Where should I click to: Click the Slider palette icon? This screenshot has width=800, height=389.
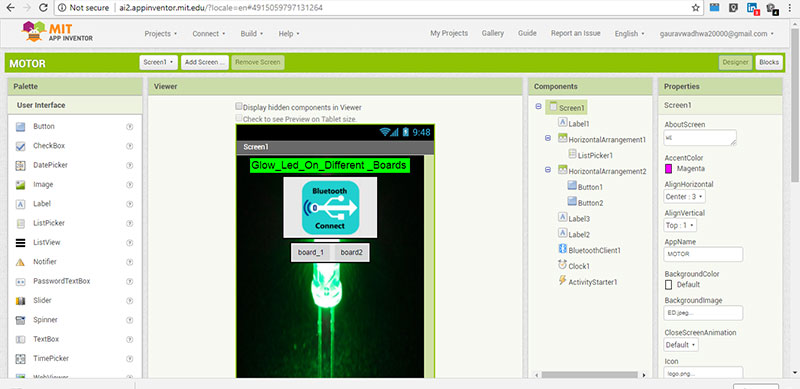click(20, 301)
